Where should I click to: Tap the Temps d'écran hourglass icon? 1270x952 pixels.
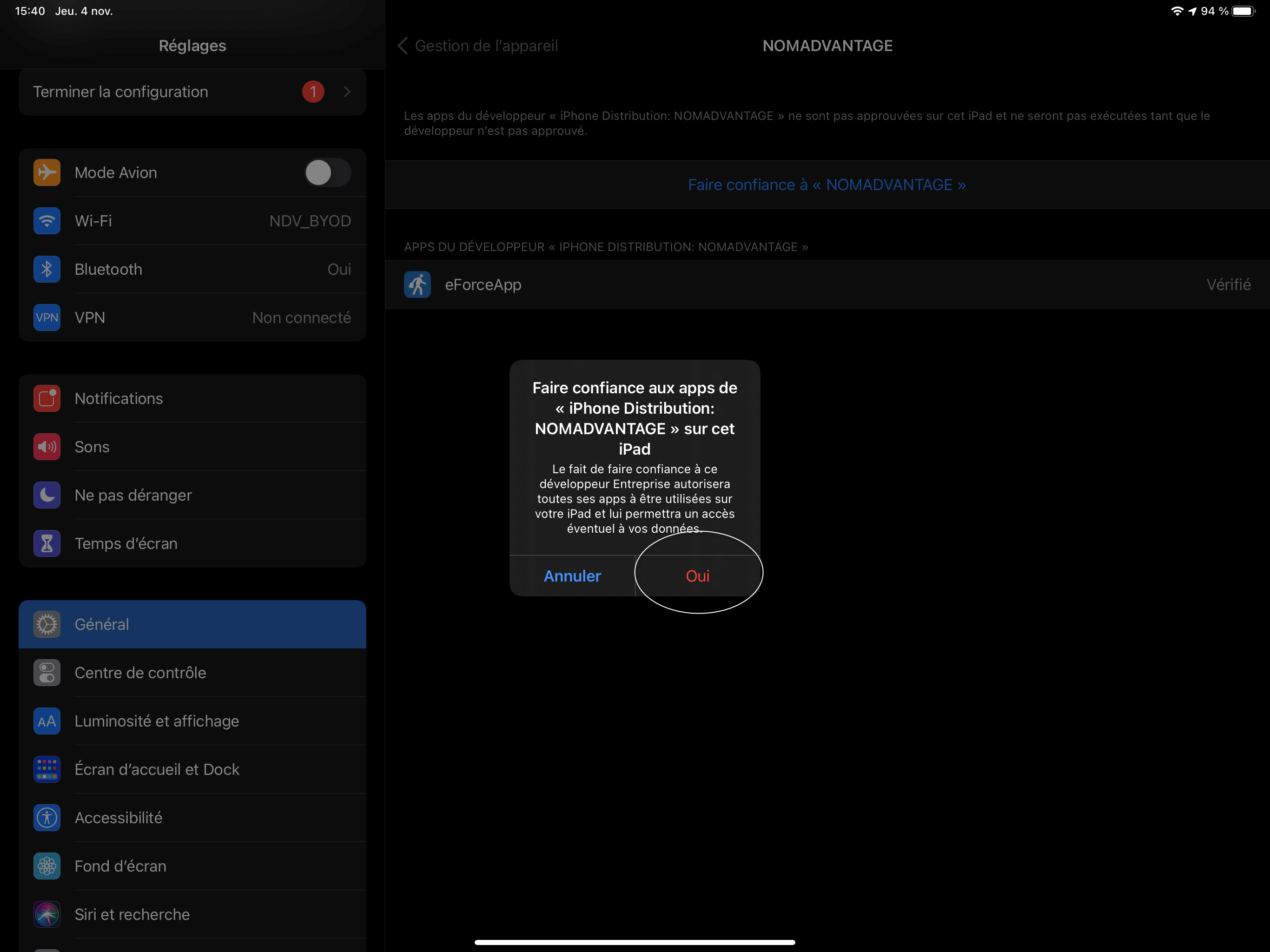47,543
